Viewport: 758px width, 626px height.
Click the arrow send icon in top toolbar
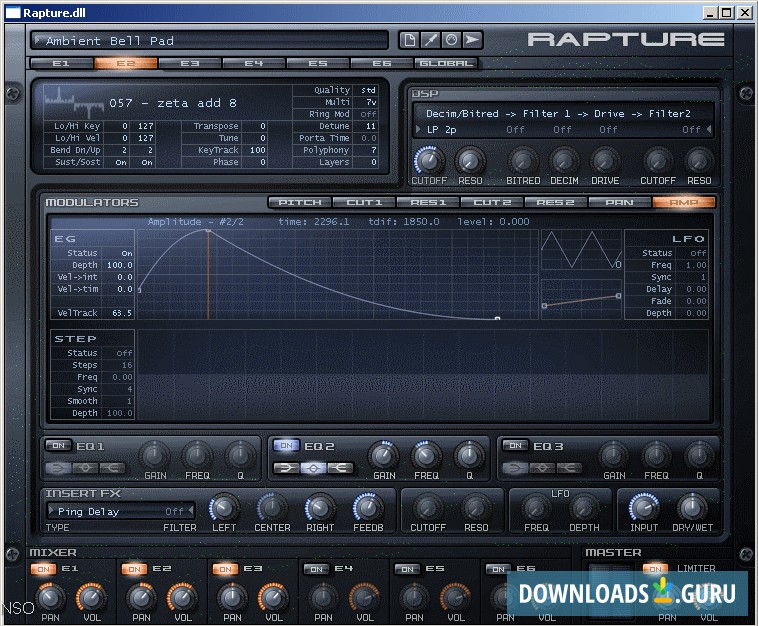pyautogui.click(x=472, y=40)
